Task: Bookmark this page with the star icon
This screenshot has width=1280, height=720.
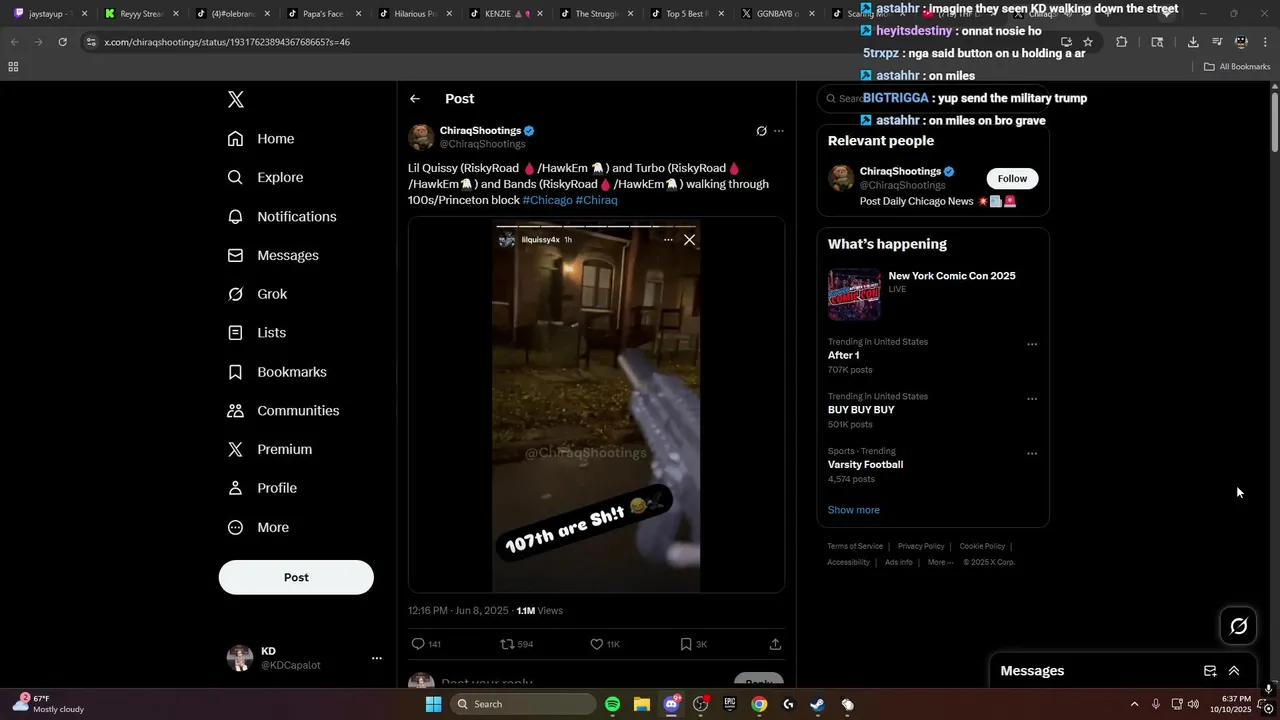Action: [1088, 42]
